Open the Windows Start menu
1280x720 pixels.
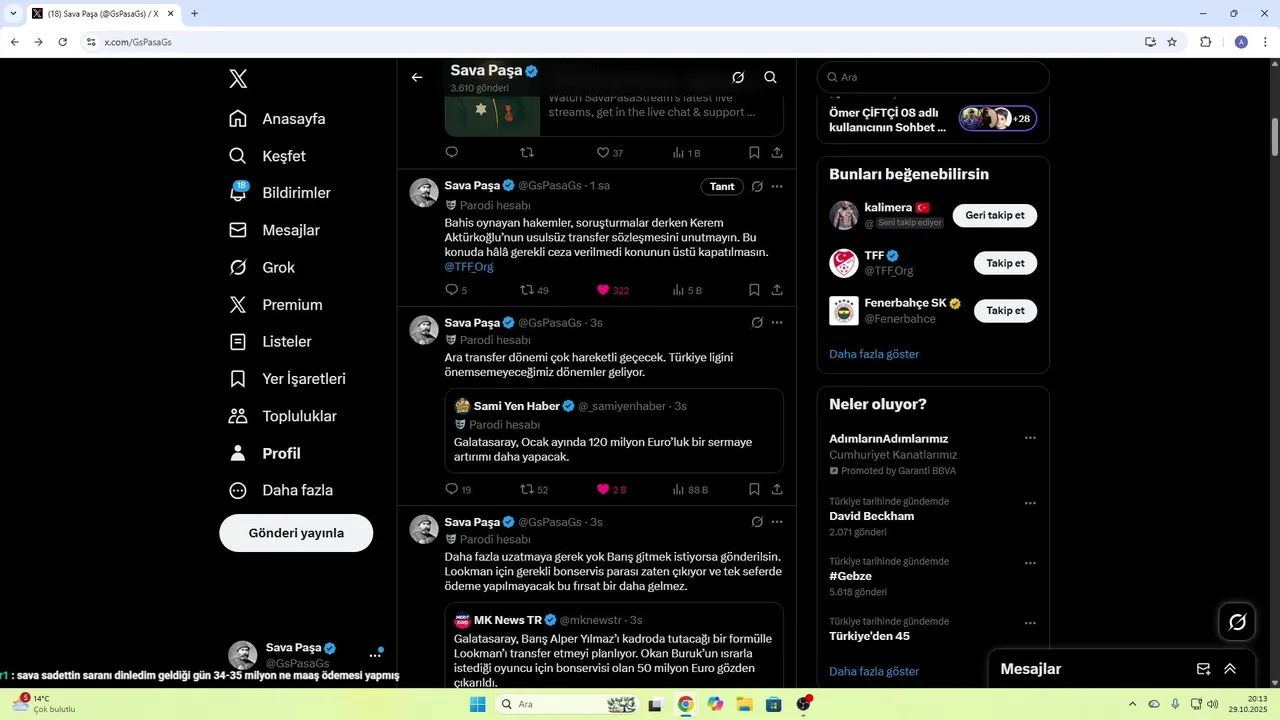[478, 704]
